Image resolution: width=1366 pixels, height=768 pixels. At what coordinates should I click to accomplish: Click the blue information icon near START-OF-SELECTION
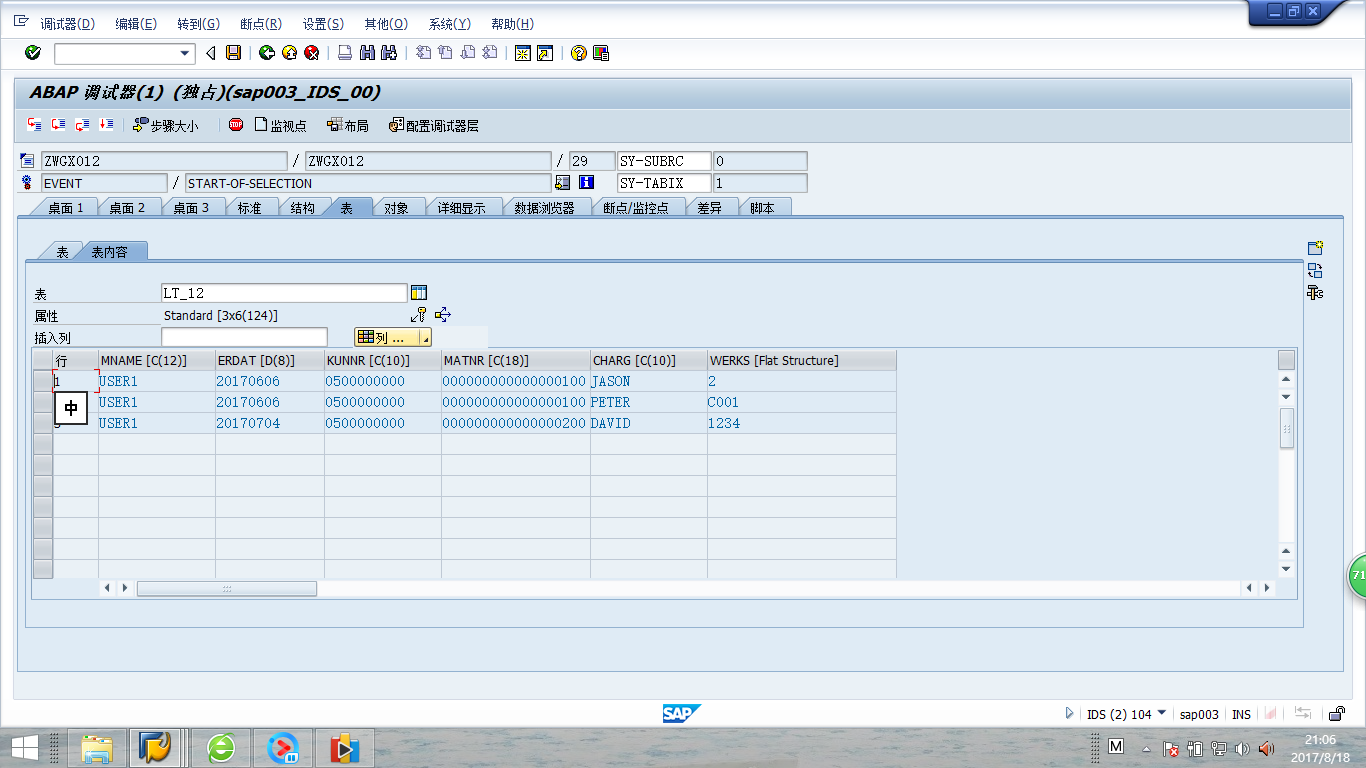click(x=587, y=183)
